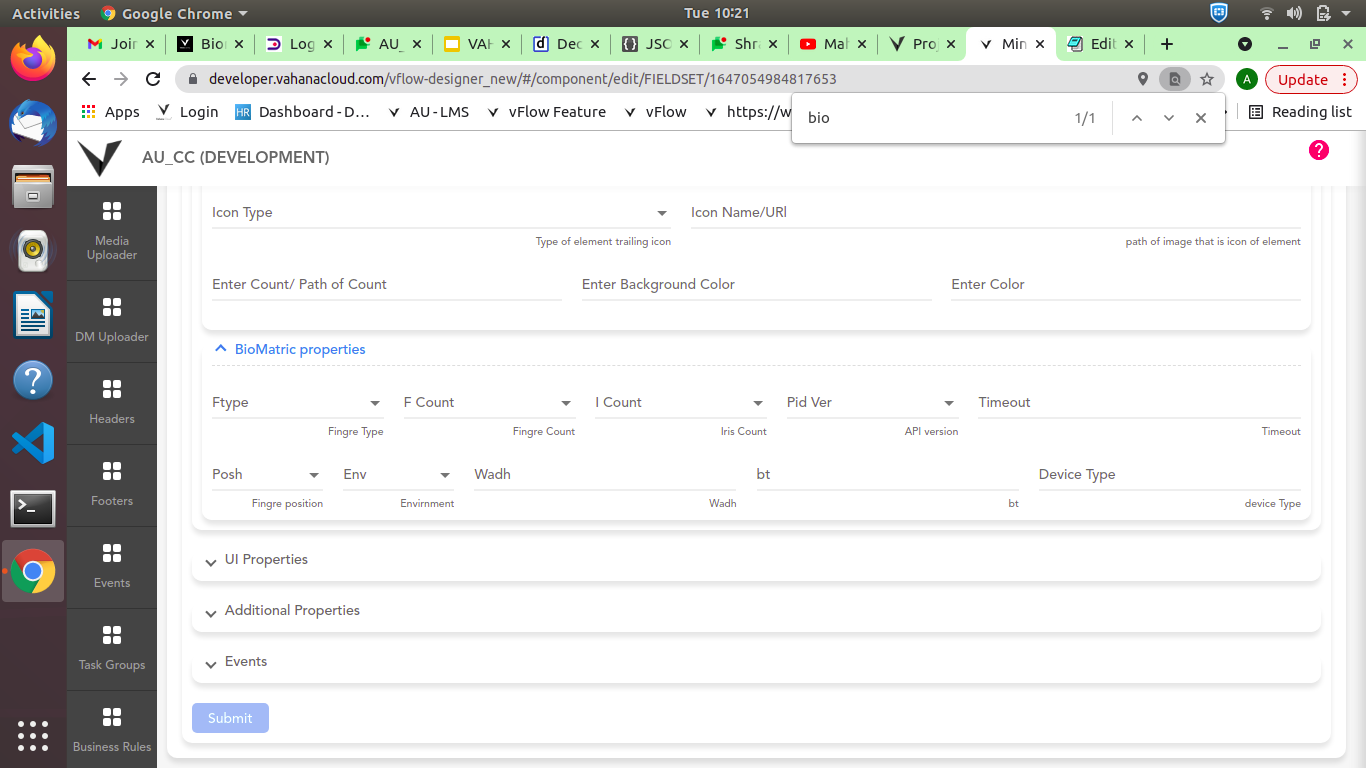Open LibreOffice Writer from dock
The width and height of the screenshot is (1366, 768).
(x=33, y=315)
